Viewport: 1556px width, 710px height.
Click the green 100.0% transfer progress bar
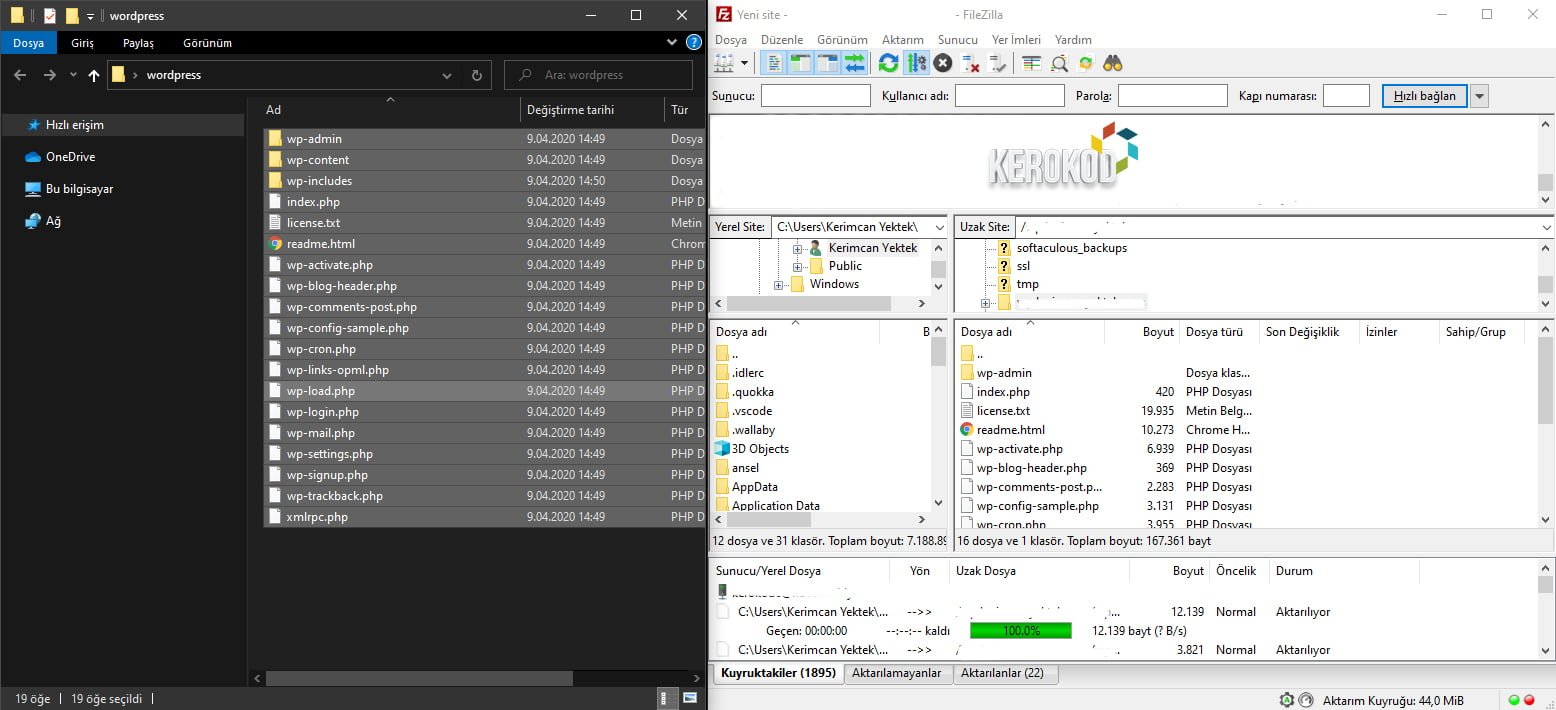point(1021,631)
